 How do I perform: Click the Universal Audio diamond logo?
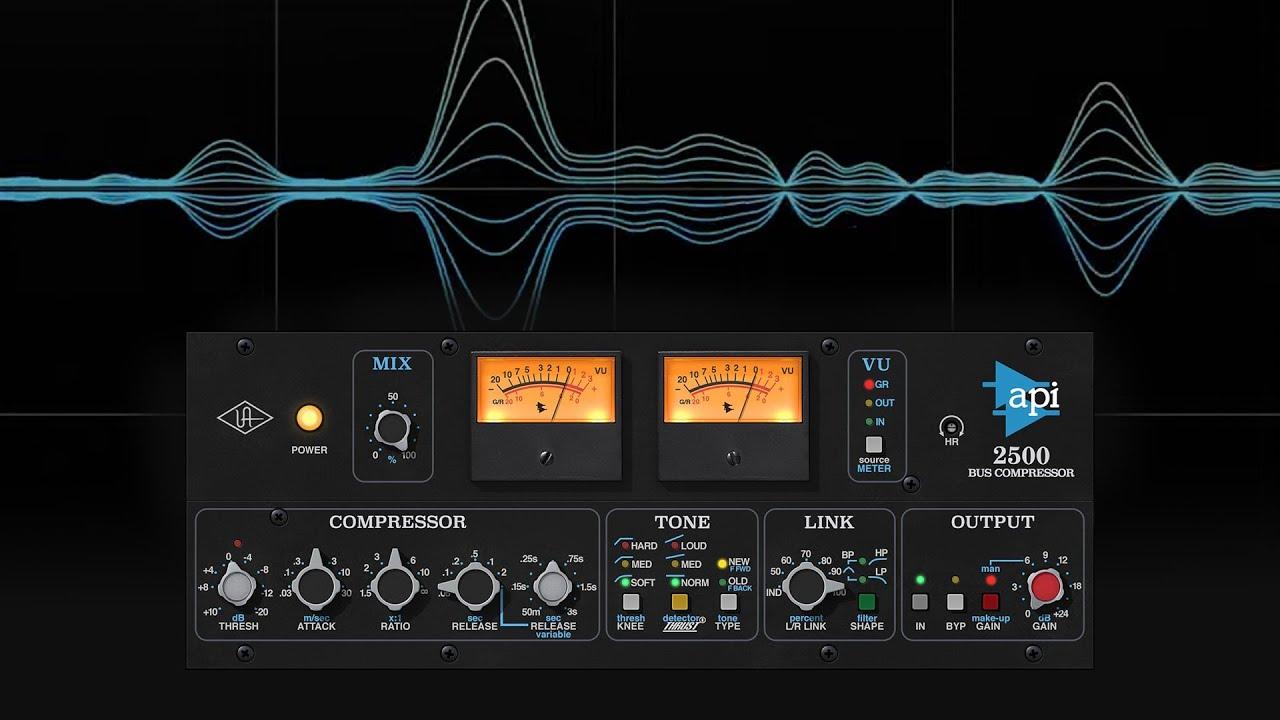(x=245, y=418)
